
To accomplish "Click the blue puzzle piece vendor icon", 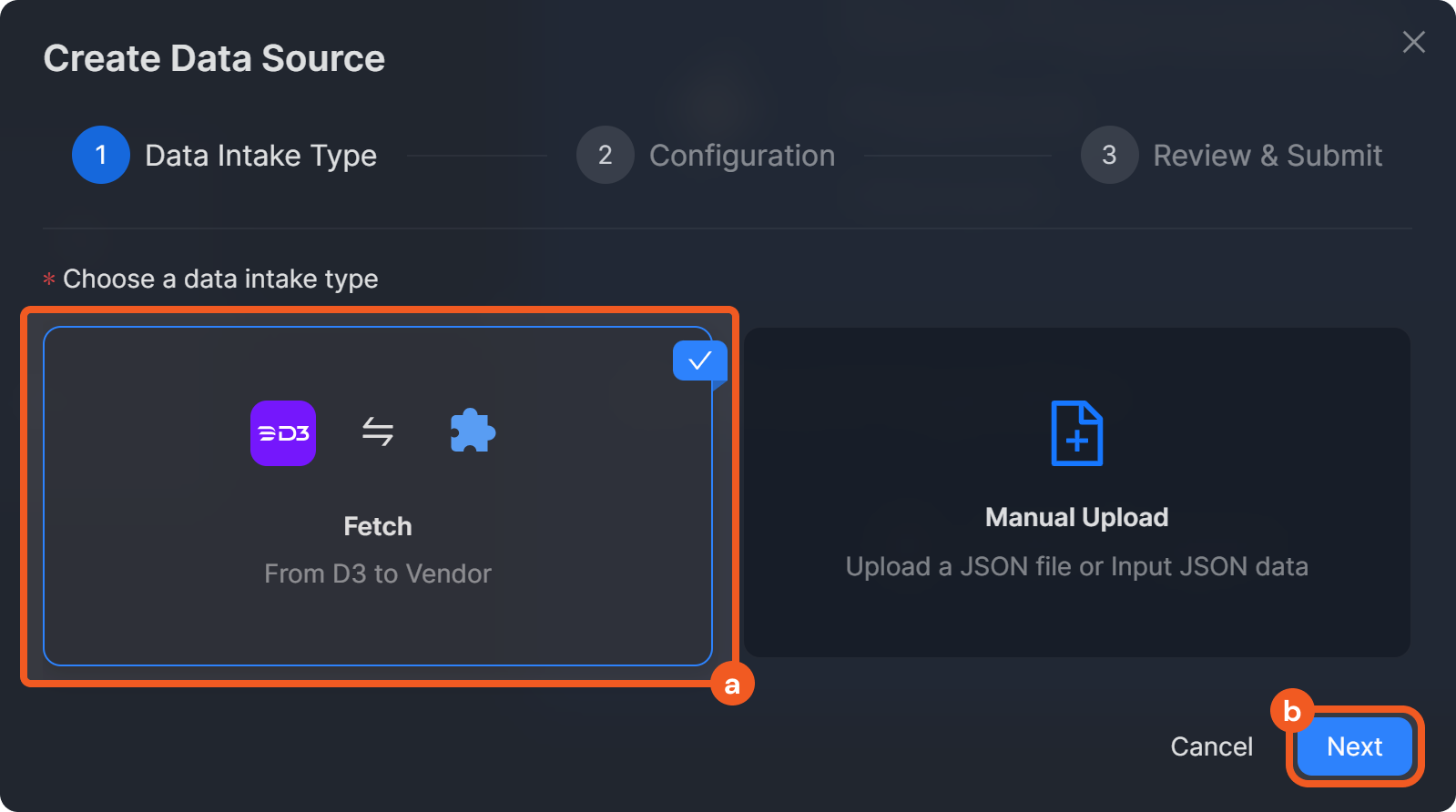I will pyautogui.click(x=473, y=431).
